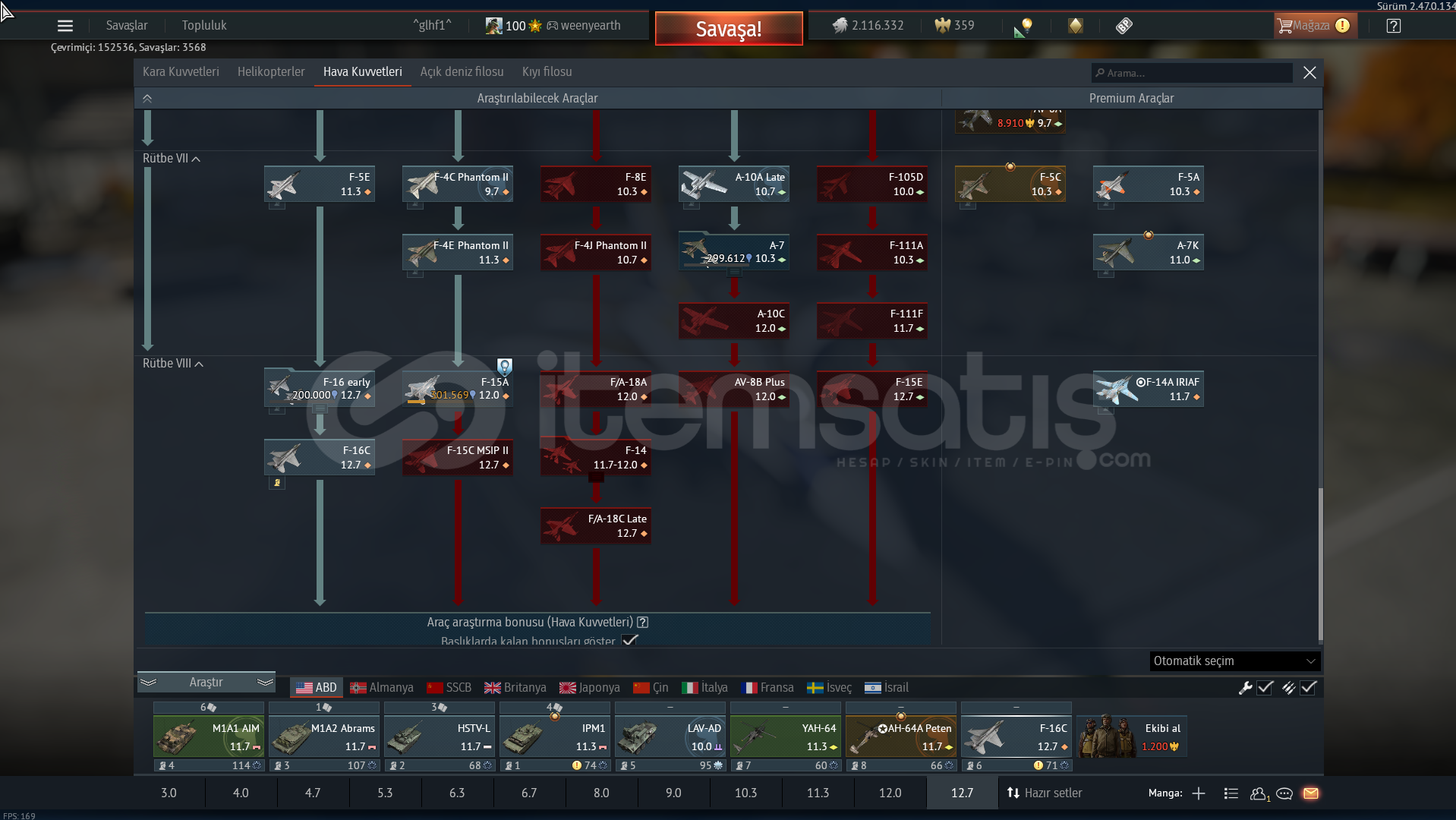Open the squad list icon beside Manga

point(1231,793)
